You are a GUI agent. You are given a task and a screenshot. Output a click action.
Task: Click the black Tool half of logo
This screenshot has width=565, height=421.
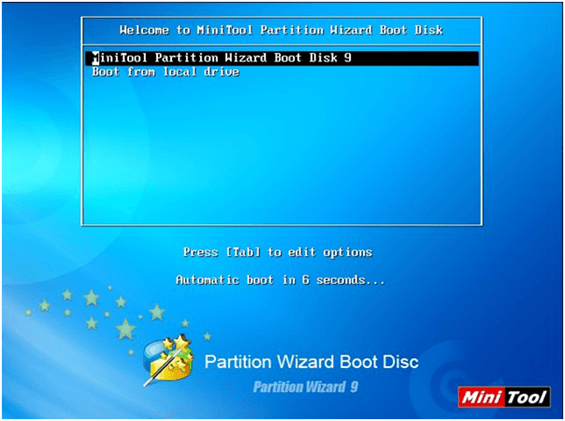(528, 397)
